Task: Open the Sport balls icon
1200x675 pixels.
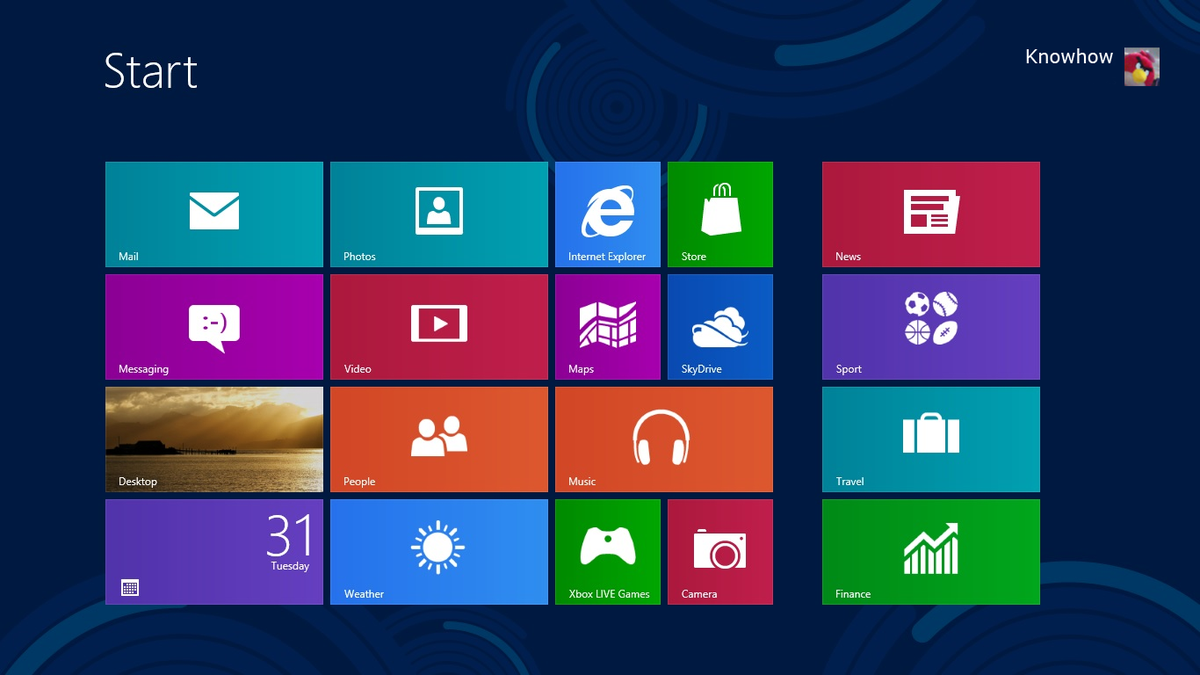Action: pyautogui.click(x=931, y=318)
